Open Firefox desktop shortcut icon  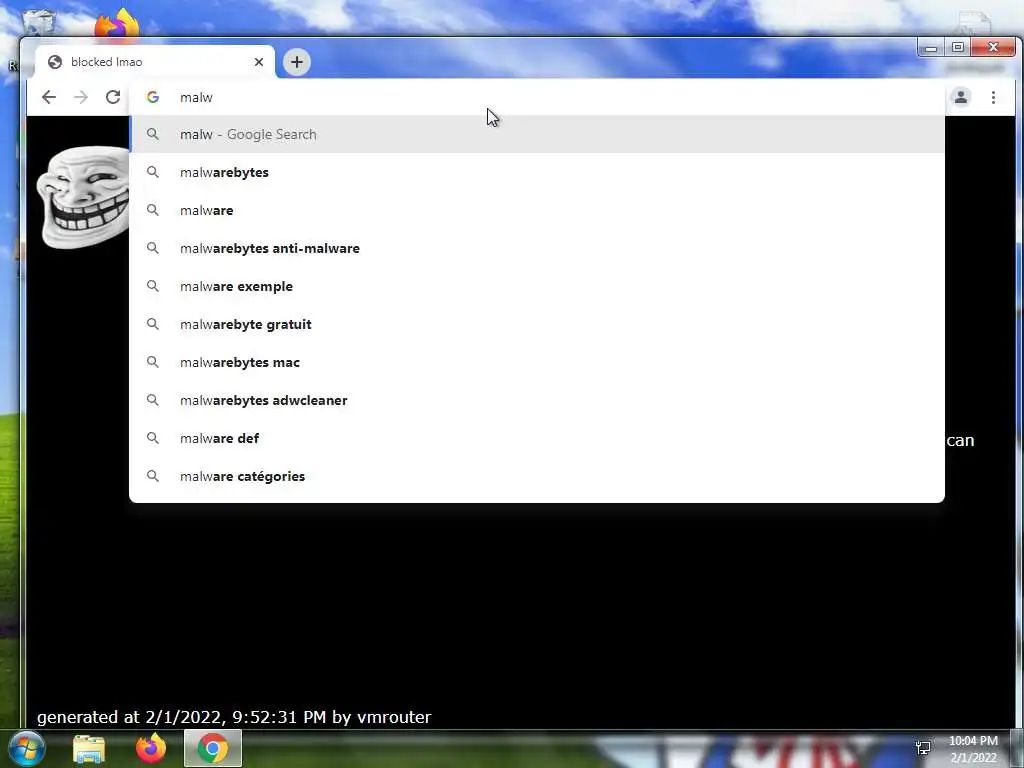pyautogui.click(x=118, y=24)
